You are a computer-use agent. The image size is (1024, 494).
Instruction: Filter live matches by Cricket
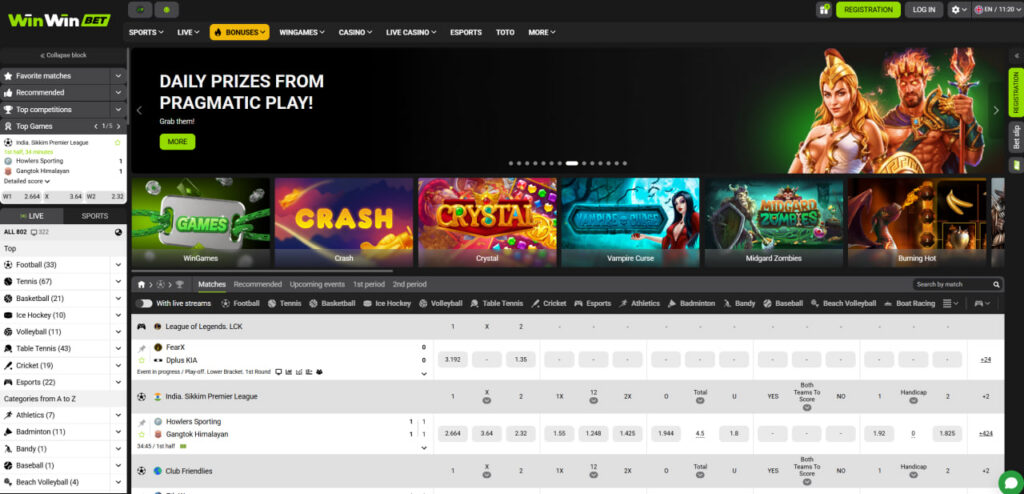[549, 303]
